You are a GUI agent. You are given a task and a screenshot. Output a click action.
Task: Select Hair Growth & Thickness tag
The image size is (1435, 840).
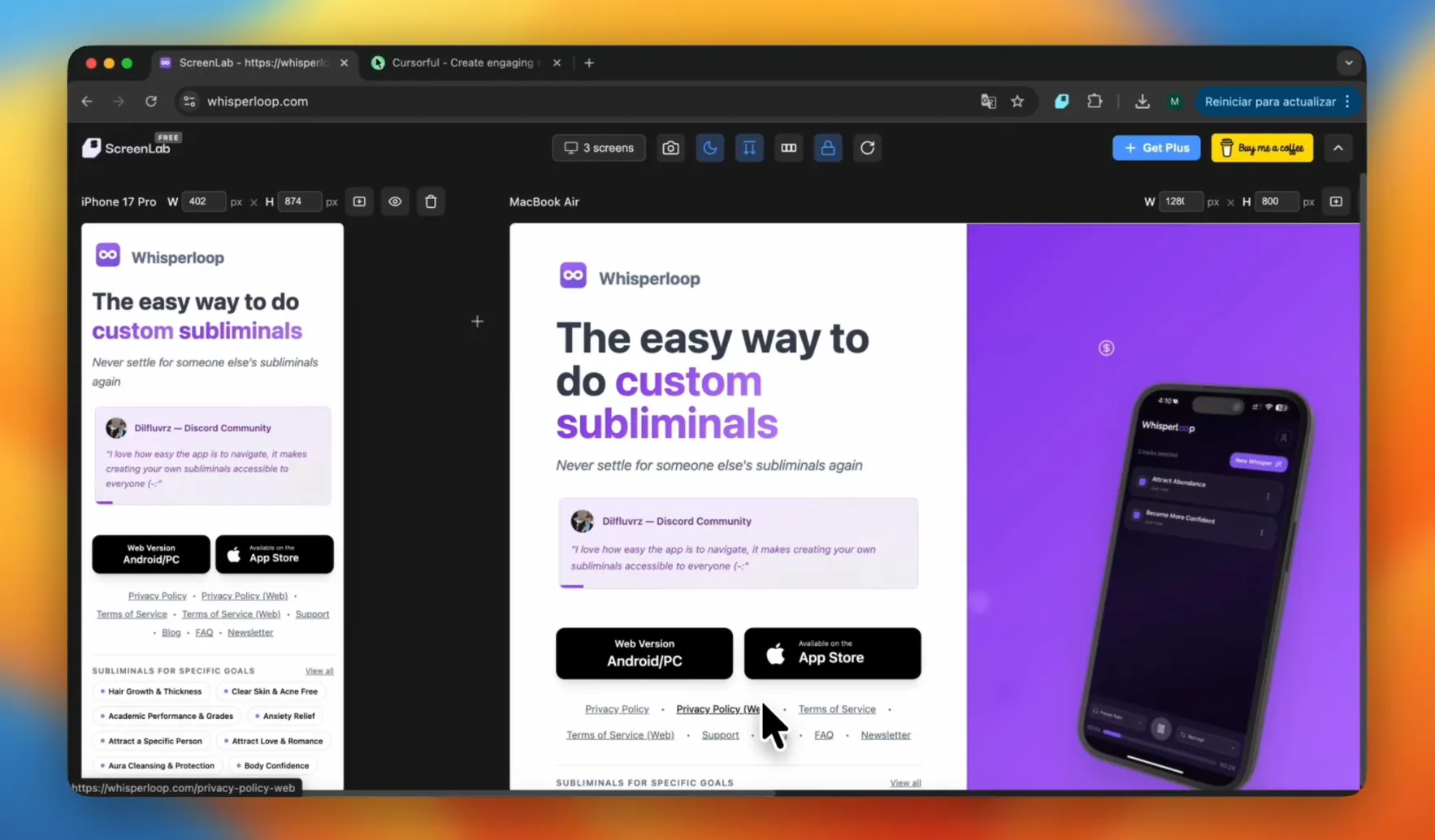[152, 691]
